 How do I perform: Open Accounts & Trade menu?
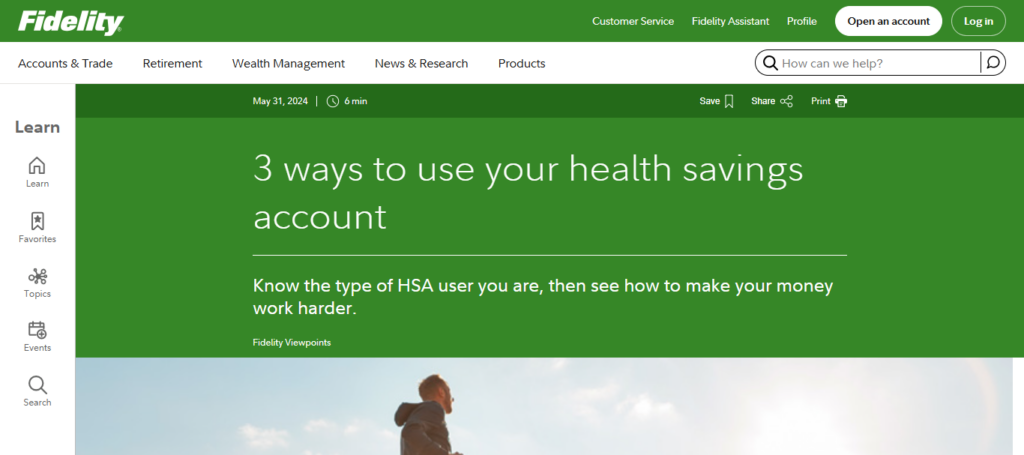(x=65, y=63)
